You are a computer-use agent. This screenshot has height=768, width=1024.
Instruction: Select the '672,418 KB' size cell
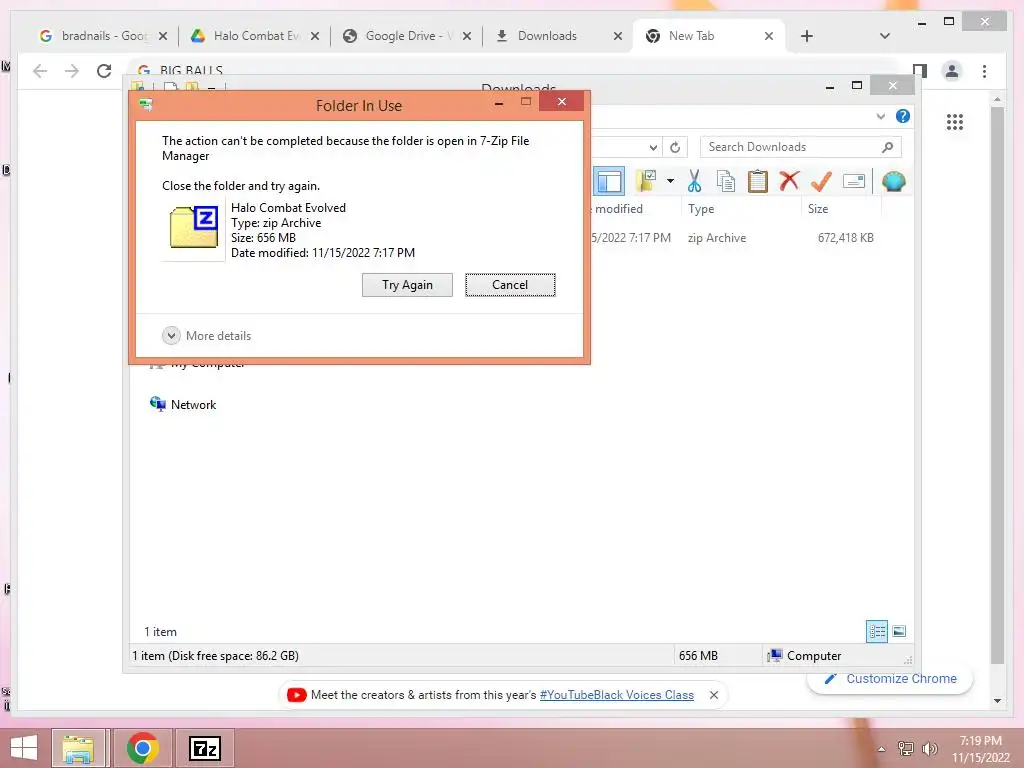pyautogui.click(x=846, y=238)
